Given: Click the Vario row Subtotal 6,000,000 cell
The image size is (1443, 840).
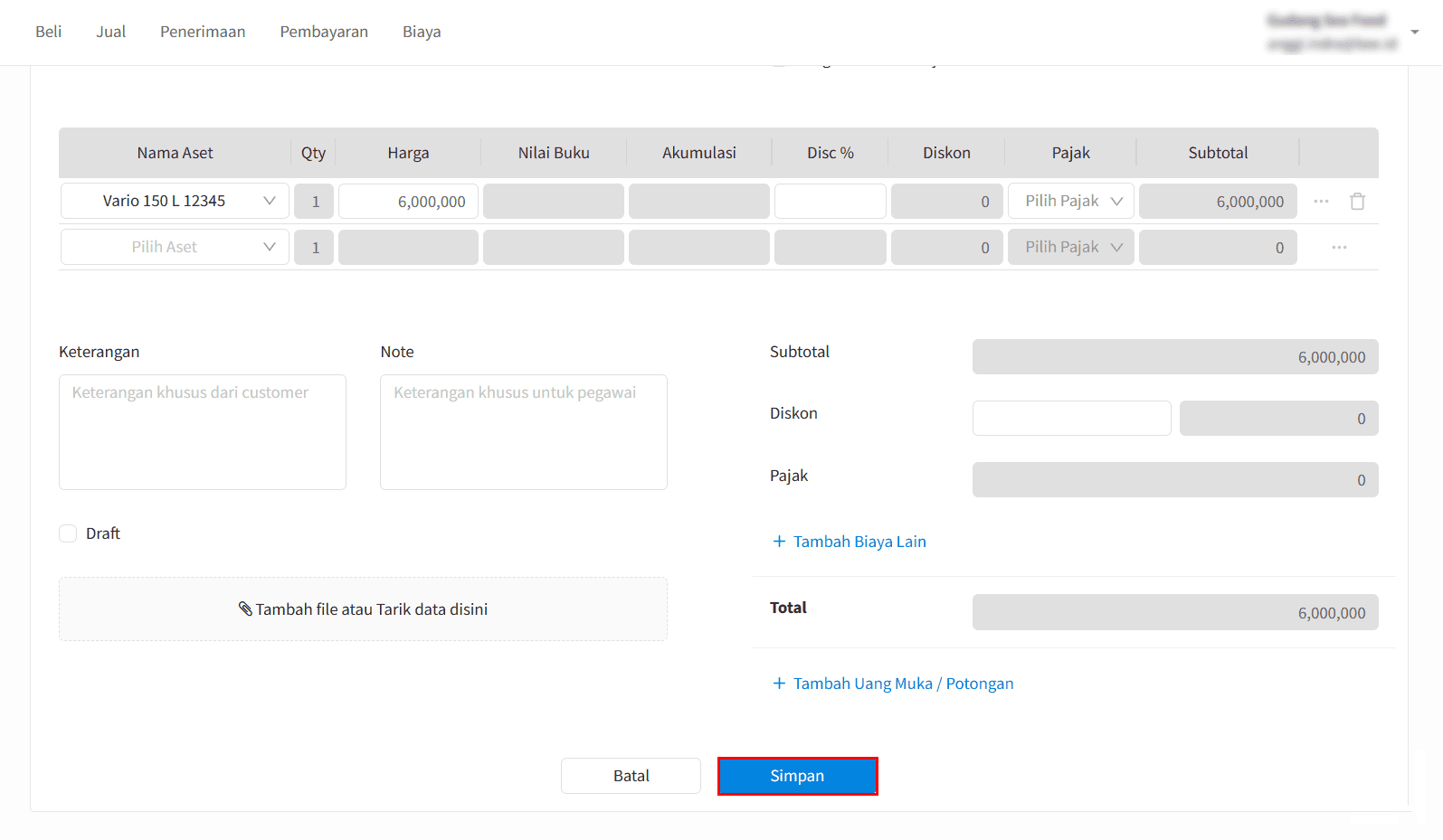Looking at the screenshot, I should pyautogui.click(x=1218, y=201).
